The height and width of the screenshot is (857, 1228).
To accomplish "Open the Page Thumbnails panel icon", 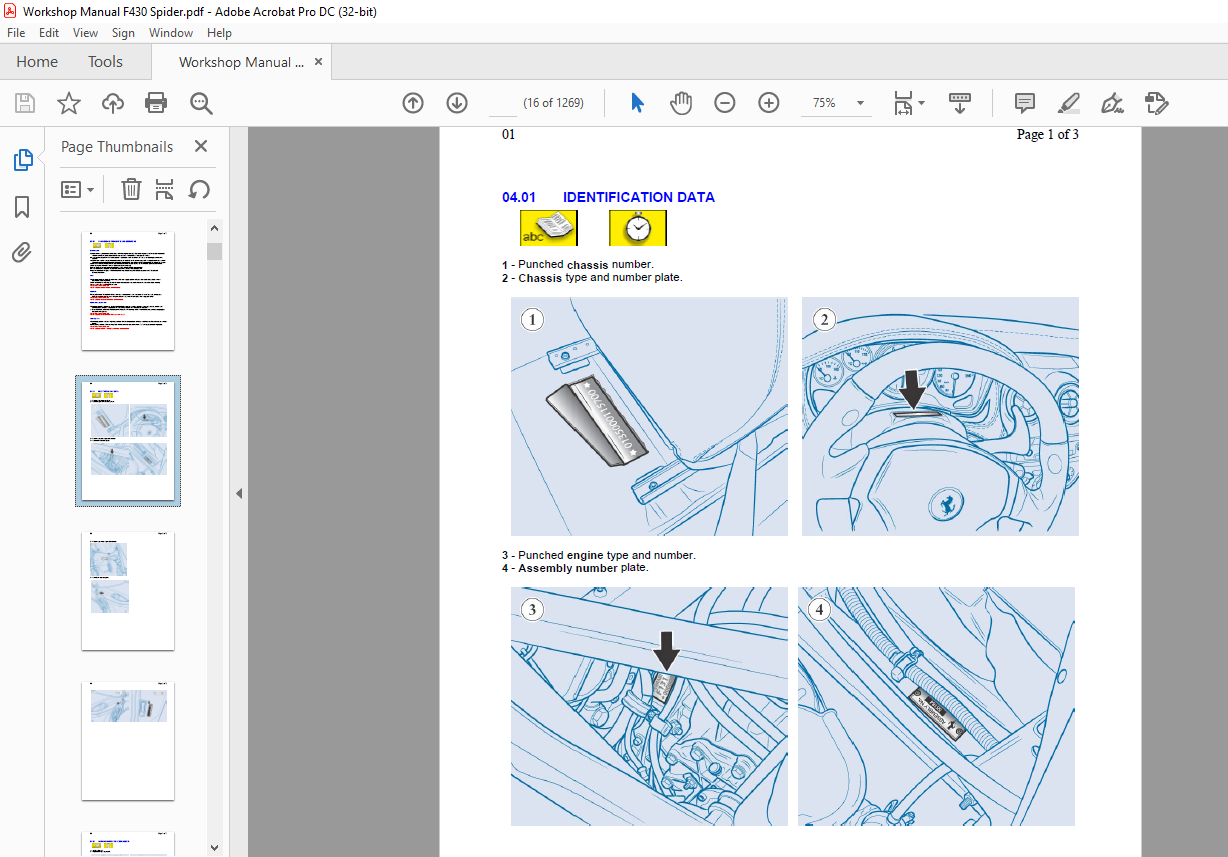I will click(22, 160).
